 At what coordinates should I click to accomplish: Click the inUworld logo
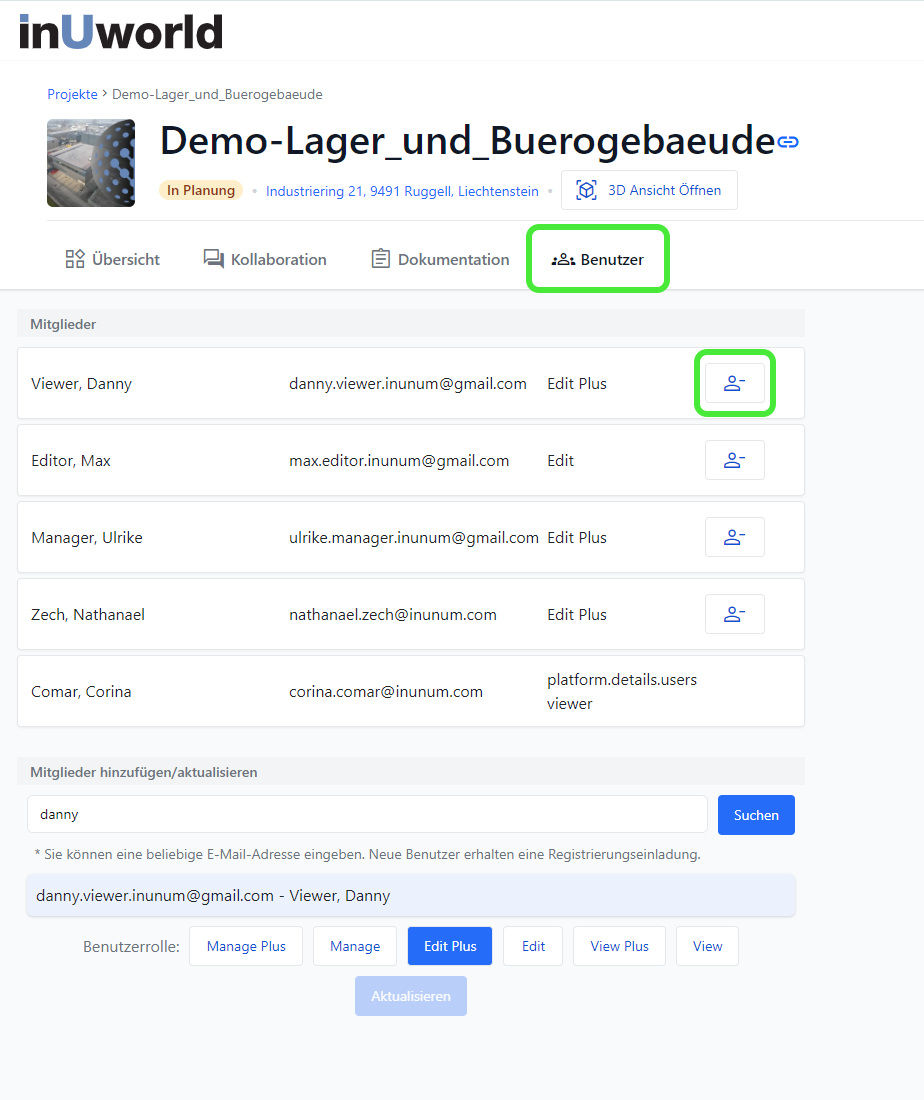121,31
